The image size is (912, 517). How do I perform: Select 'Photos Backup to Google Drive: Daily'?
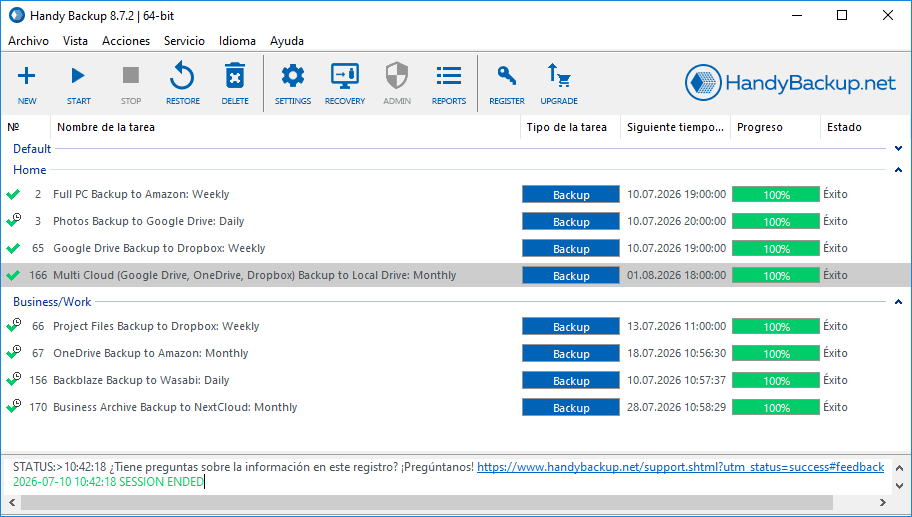[148, 221]
